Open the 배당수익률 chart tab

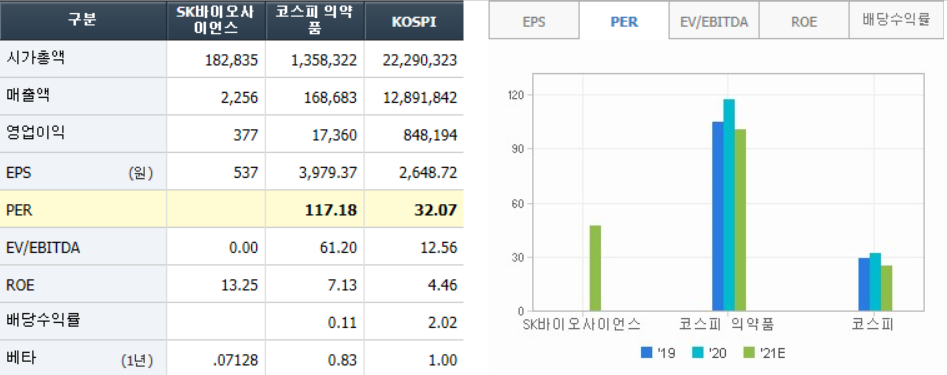point(896,21)
